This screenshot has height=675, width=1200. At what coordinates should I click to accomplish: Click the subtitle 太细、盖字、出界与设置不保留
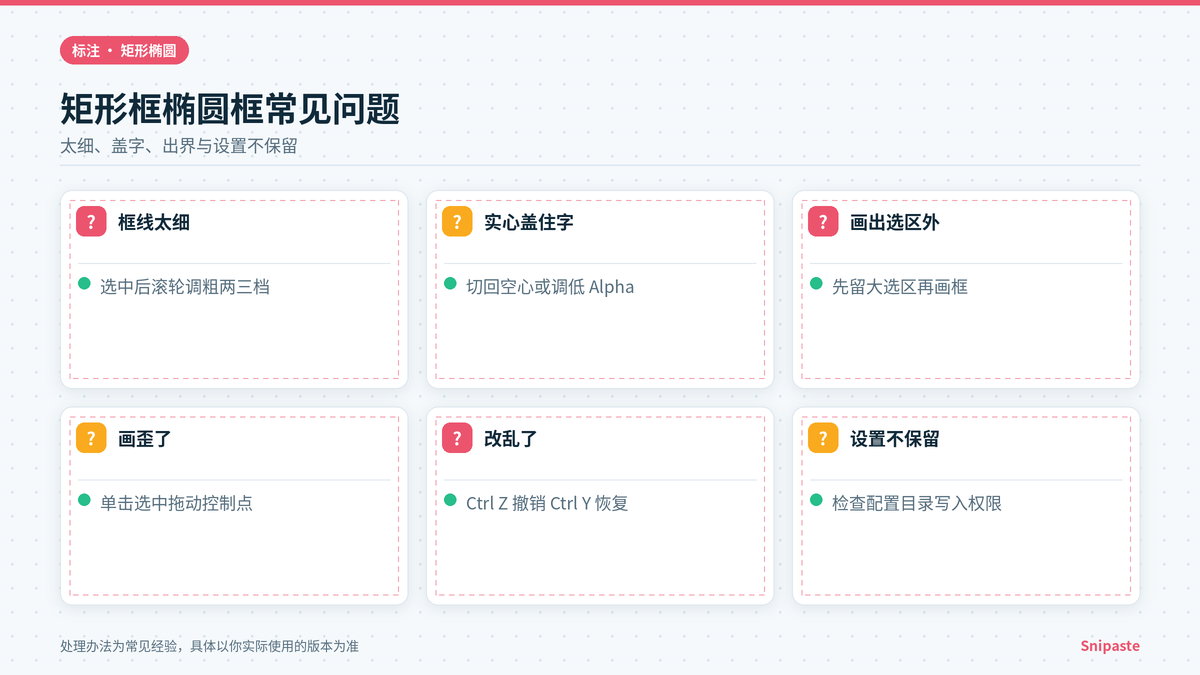click(x=179, y=146)
